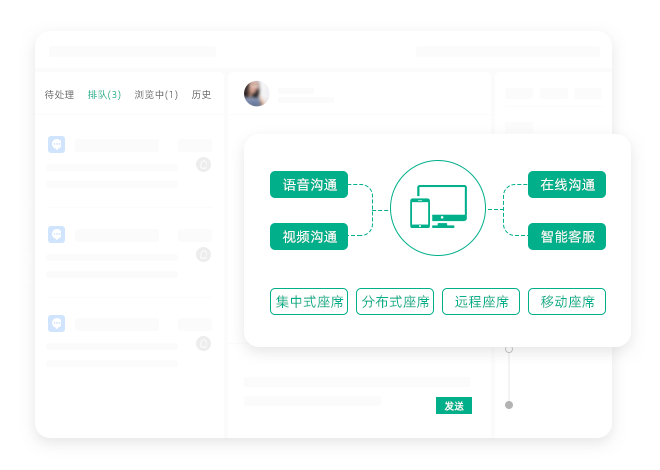Open the customer avatar in the chat header
The height and width of the screenshot is (470, 660).
(x=257, y=94)
